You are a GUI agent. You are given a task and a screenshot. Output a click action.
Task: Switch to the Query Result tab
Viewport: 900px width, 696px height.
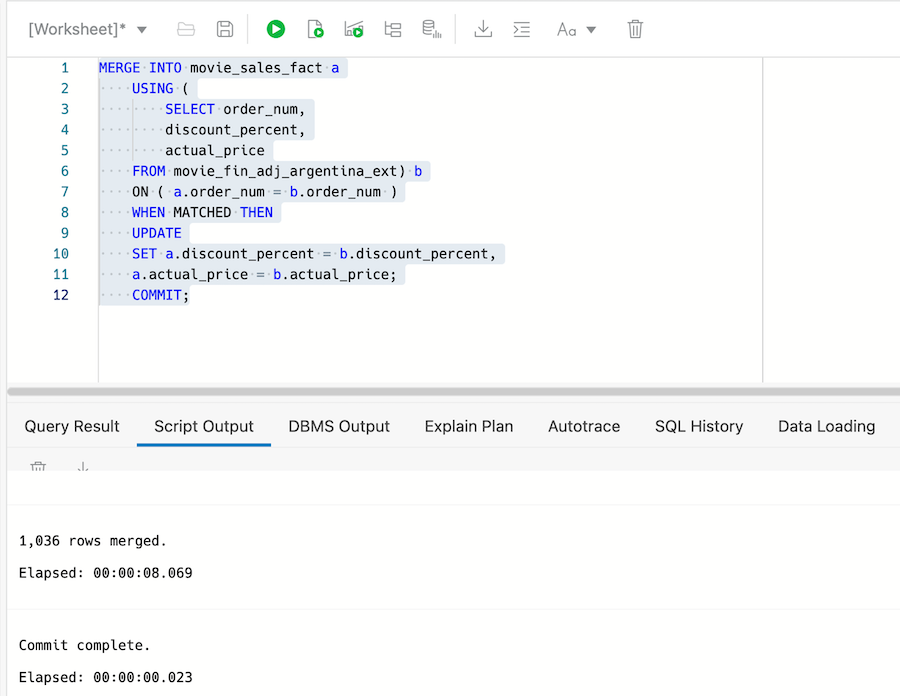pos(72,426)
